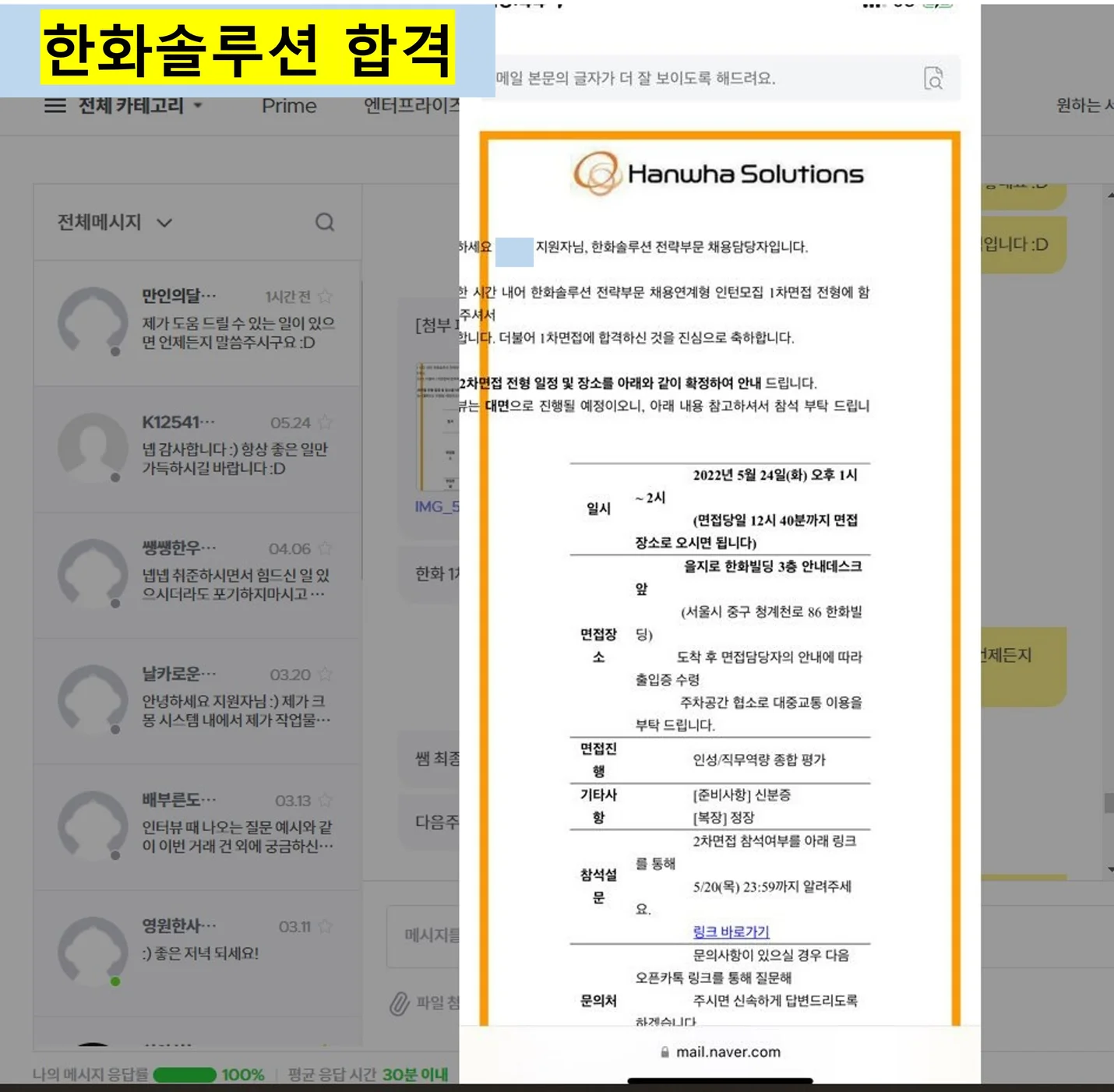Click the avatar of 영원한사
Viewport: 1114px width, 1092px height.
(93, 952)
